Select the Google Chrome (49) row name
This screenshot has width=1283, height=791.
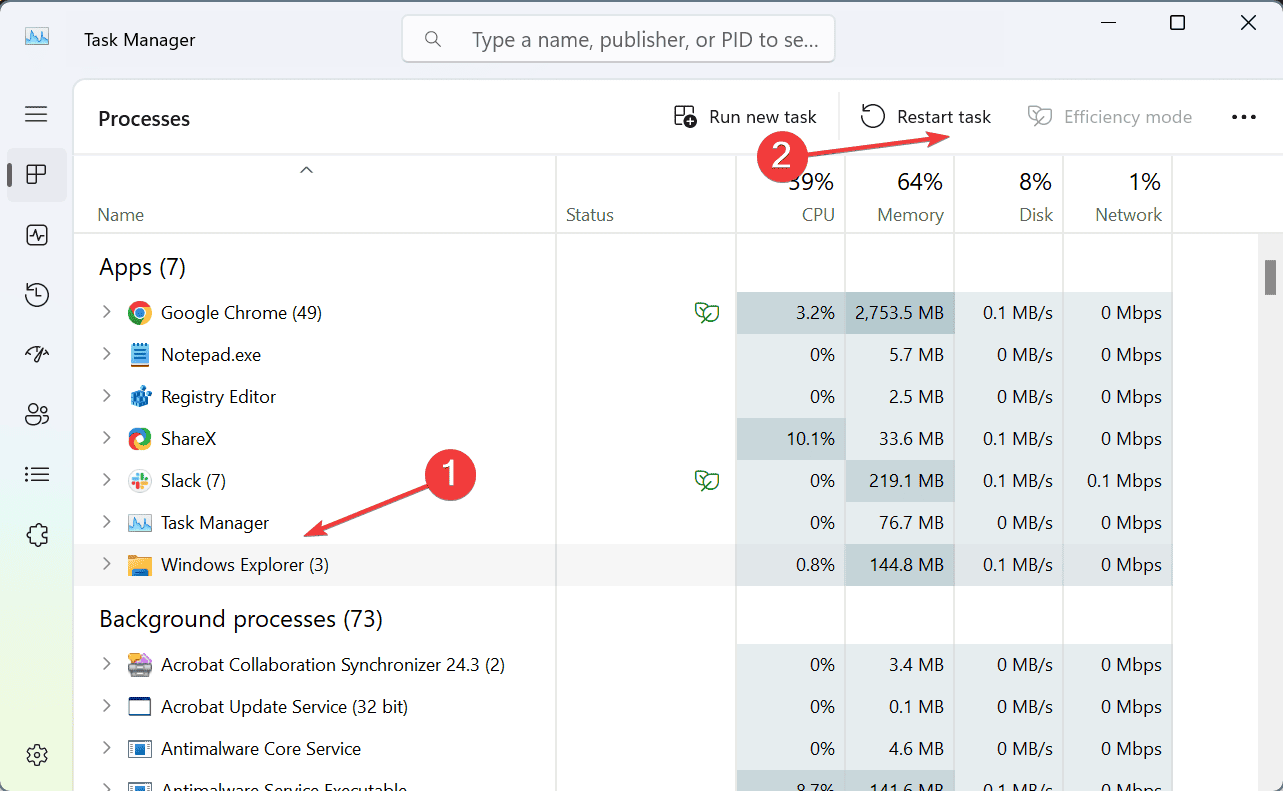click(x=241, y=313)
